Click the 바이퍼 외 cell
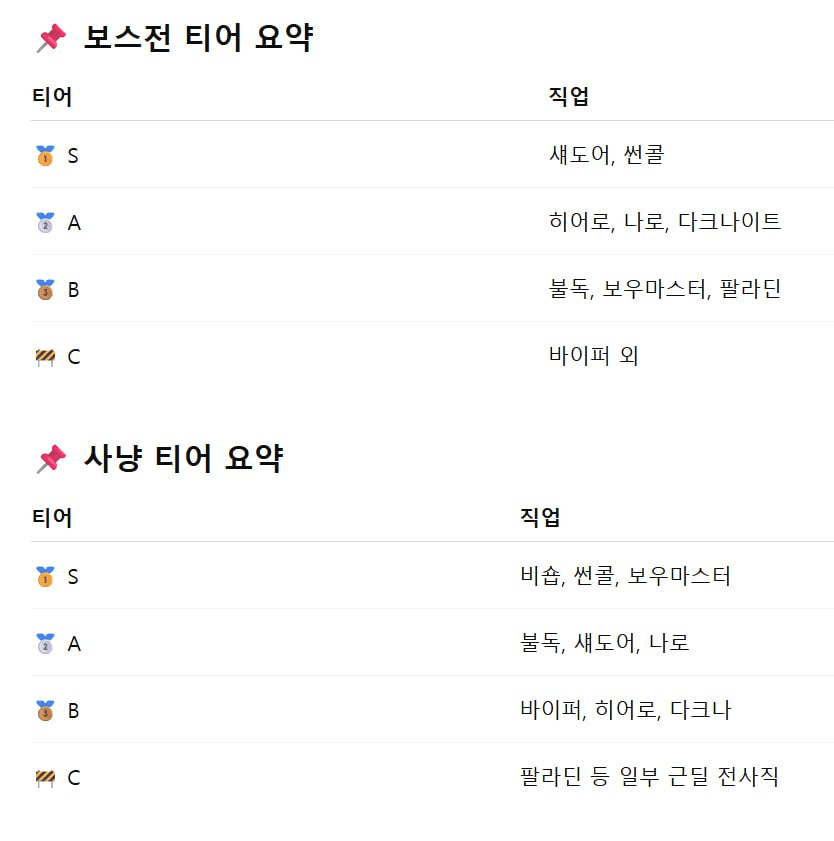 point(594,356)
